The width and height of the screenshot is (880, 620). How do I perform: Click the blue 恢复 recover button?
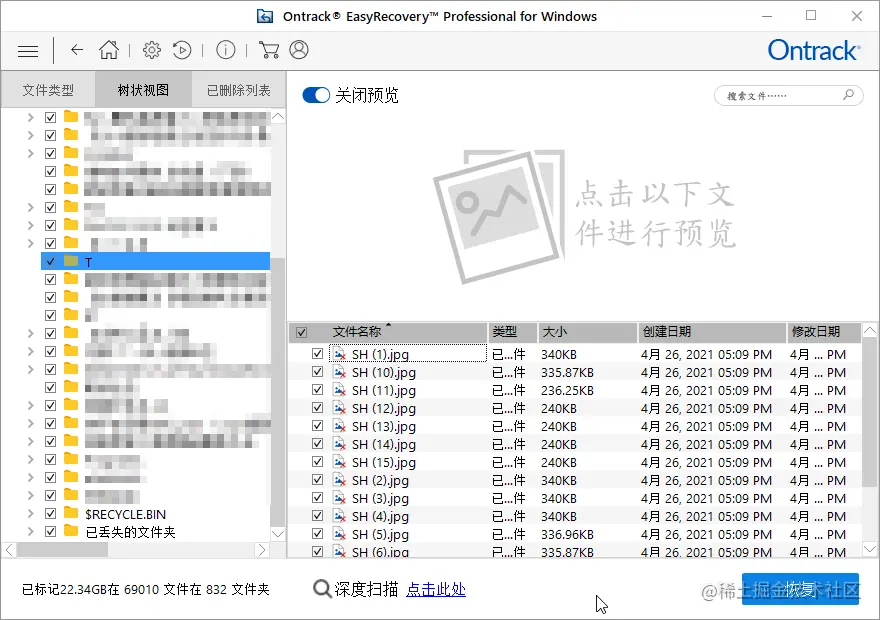point(800,589)
